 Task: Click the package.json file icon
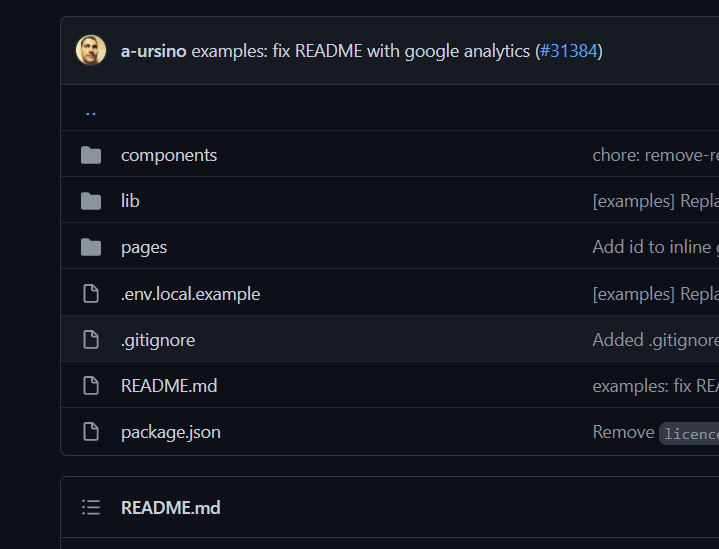pos(91,432)
